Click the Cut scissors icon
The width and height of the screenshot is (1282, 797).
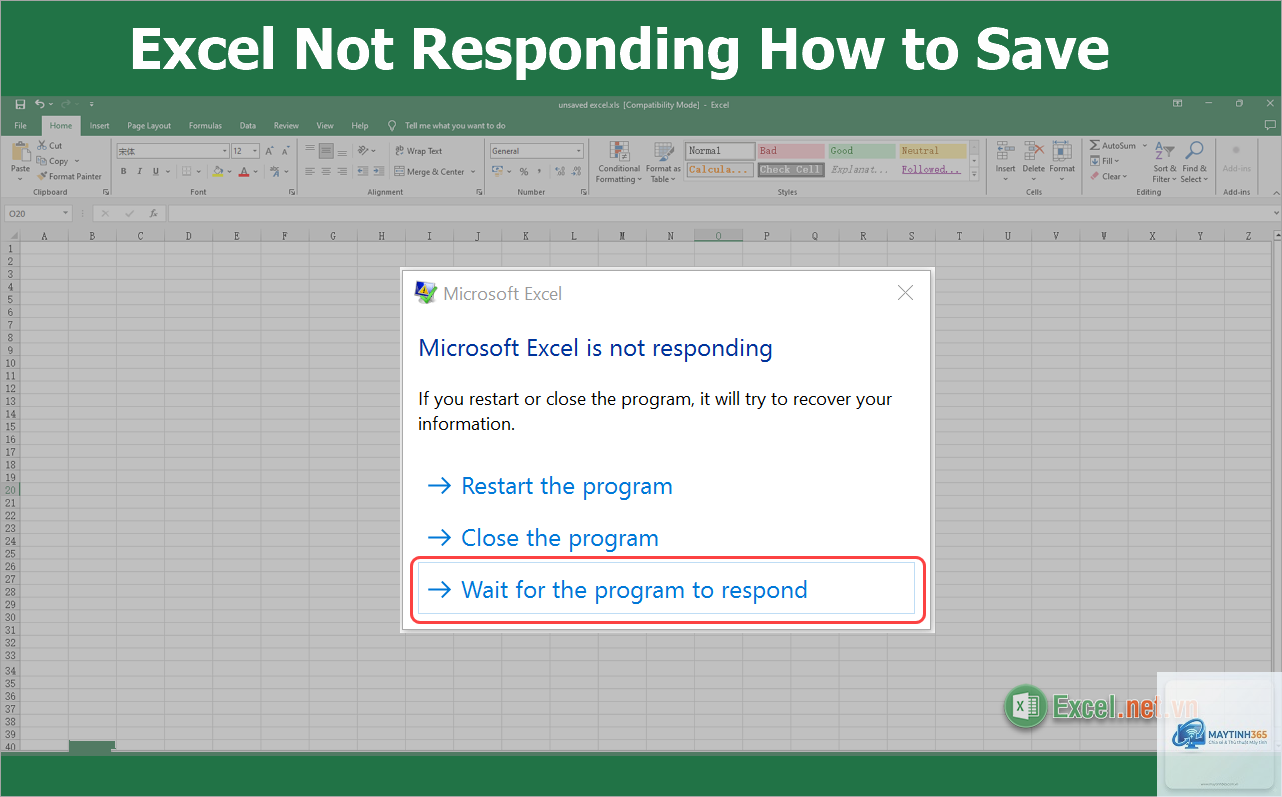(x=42, y=145)
